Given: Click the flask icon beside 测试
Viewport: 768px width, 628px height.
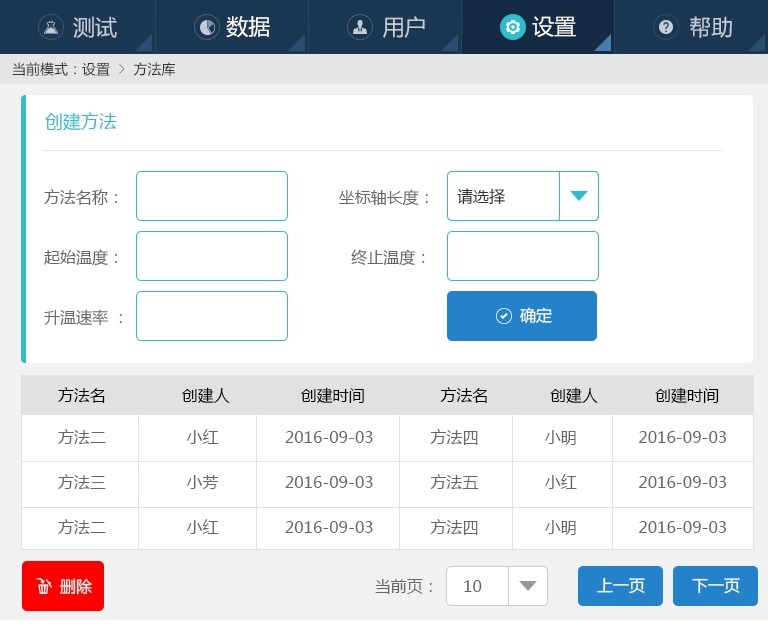Looking at the screenshot, I should [x=51, y=27].
